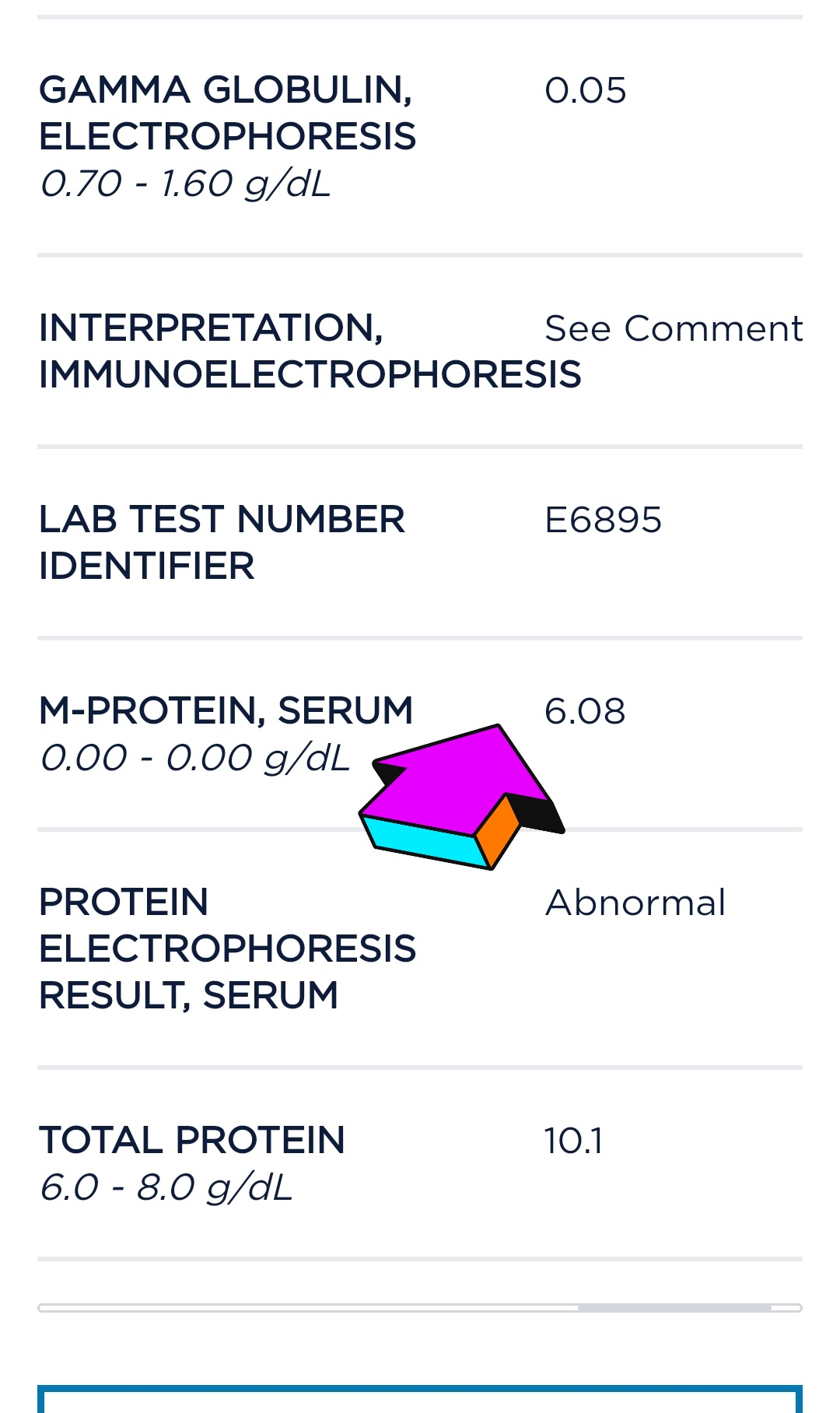Select the Protein Electrophoresis Result, Serum label
The height and width of the screenshot is (1413, 840).
click(227, 948)
